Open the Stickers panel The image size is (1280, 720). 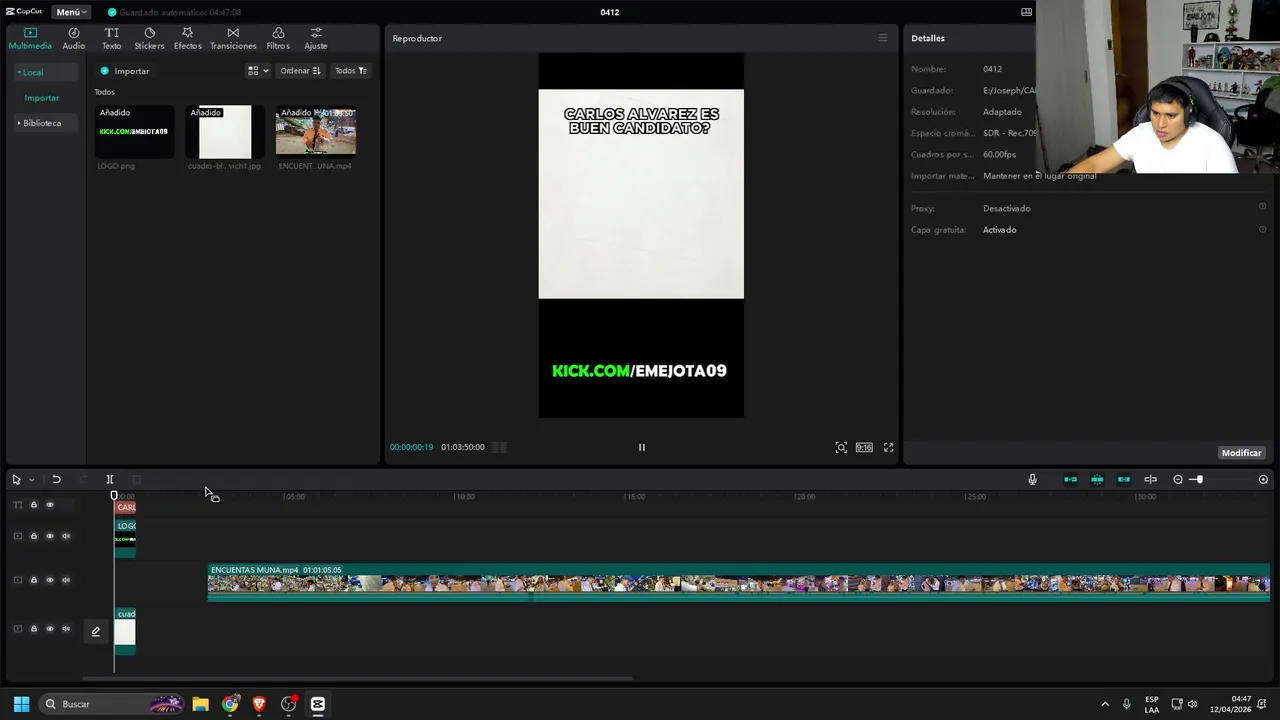(x=149, y=38)
